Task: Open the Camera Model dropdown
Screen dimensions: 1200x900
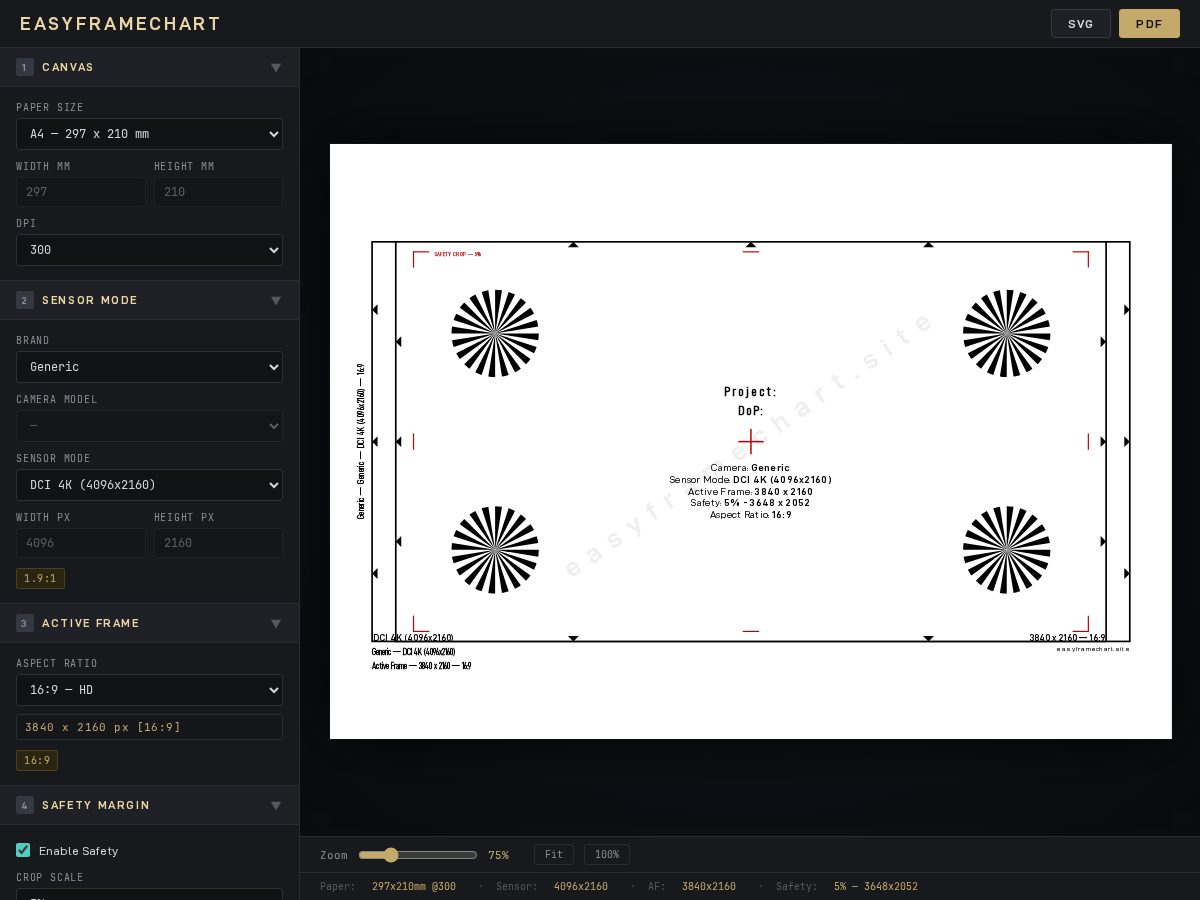Action: (x=149, y=426)
